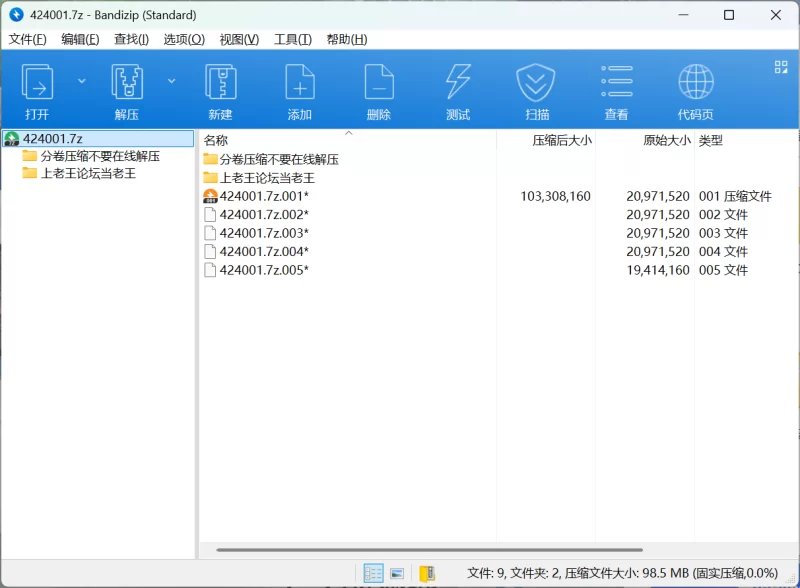Minimize the Bandizip window
The height and width of the screenshot is (588, 800).
pyautogui.click(x=683, y=15)
